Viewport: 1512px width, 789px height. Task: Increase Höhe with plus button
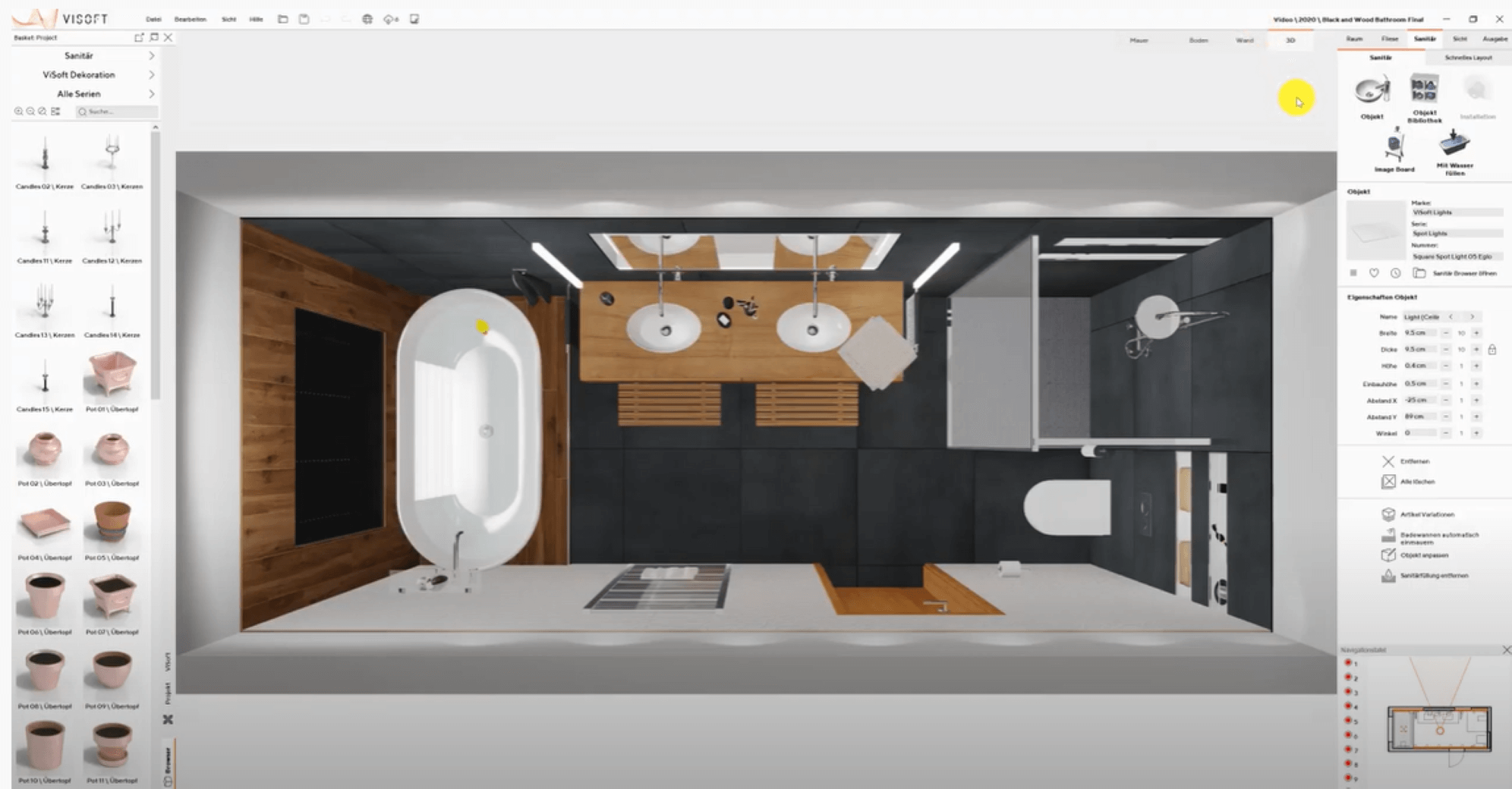(x=1476, y=366)
